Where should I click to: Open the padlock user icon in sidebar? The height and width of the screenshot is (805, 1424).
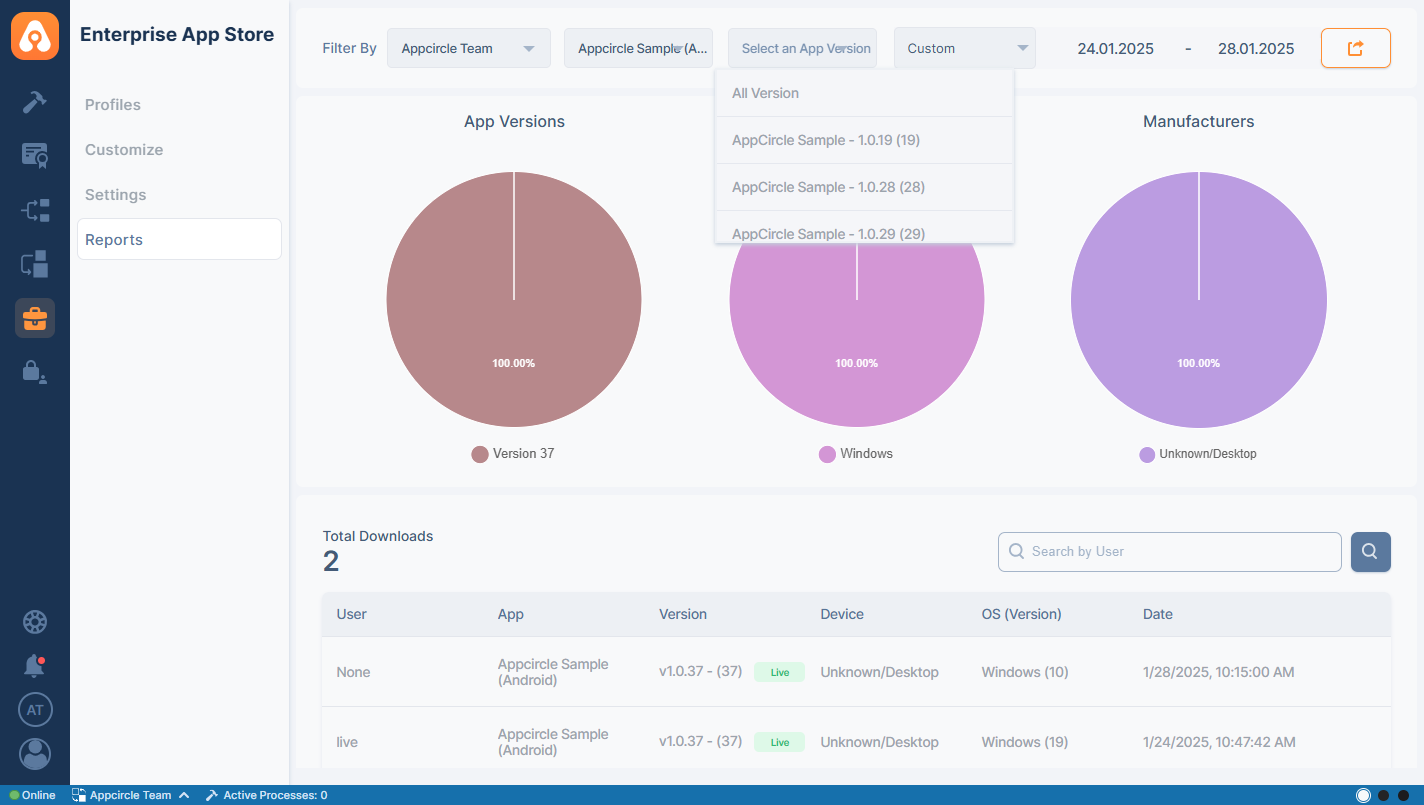pos(35,372)
